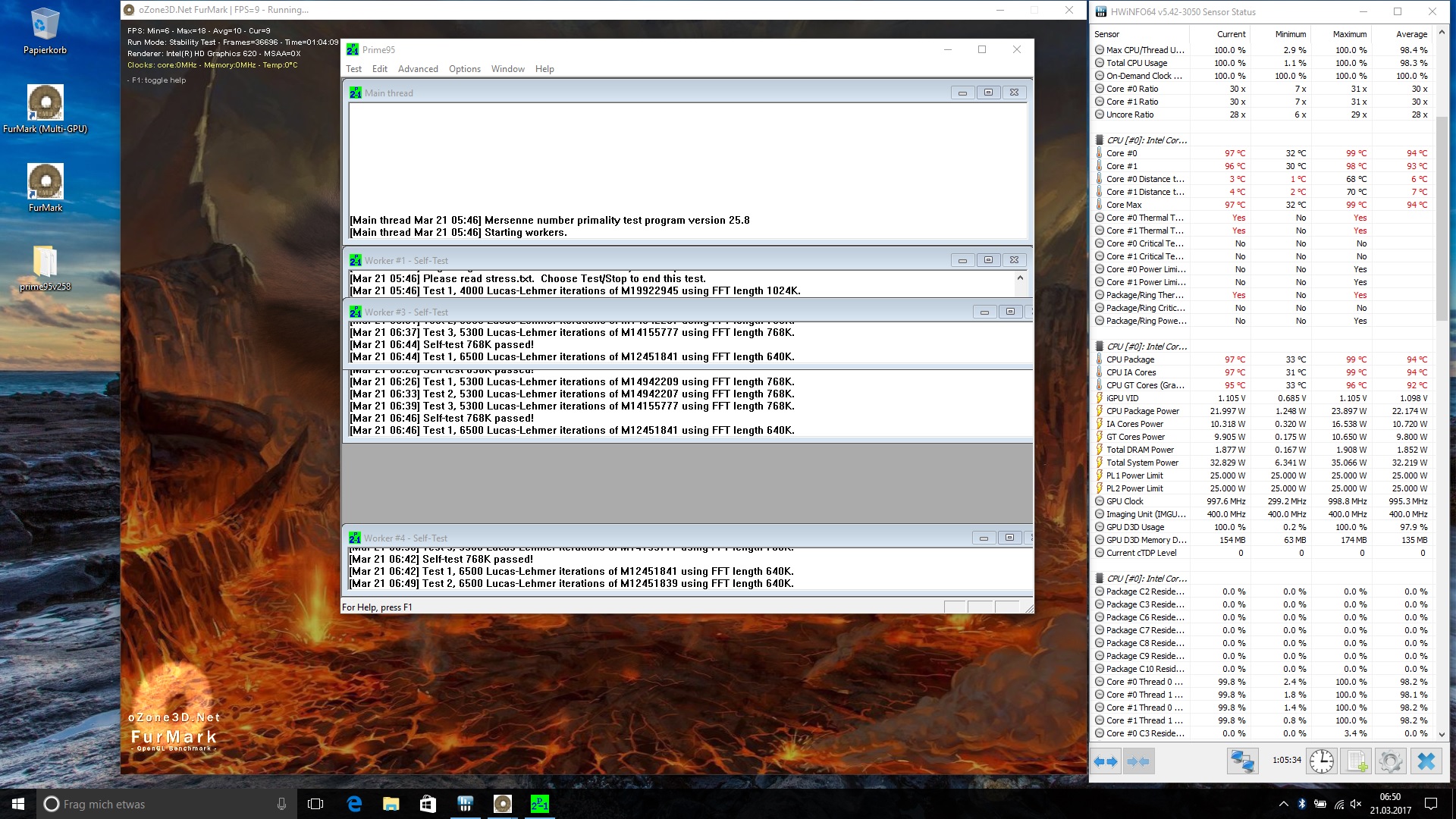1456x819 pixels.
Task: Click the HWiNFO scrollbar down arrow
Action: (1442, 734)
